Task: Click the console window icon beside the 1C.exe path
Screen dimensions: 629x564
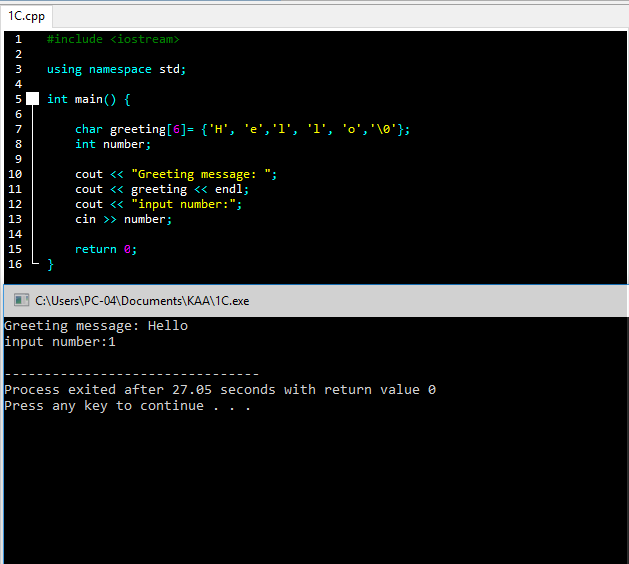Action: pos(21,300)
